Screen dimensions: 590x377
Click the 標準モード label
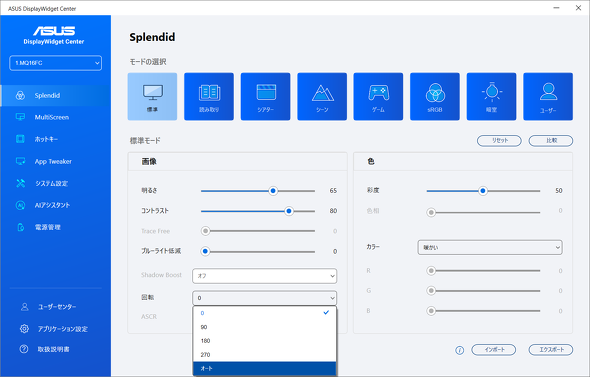(x=145, y=140)
